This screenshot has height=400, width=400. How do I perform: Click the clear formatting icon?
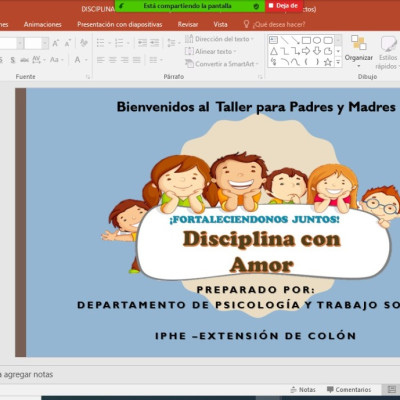83,43
